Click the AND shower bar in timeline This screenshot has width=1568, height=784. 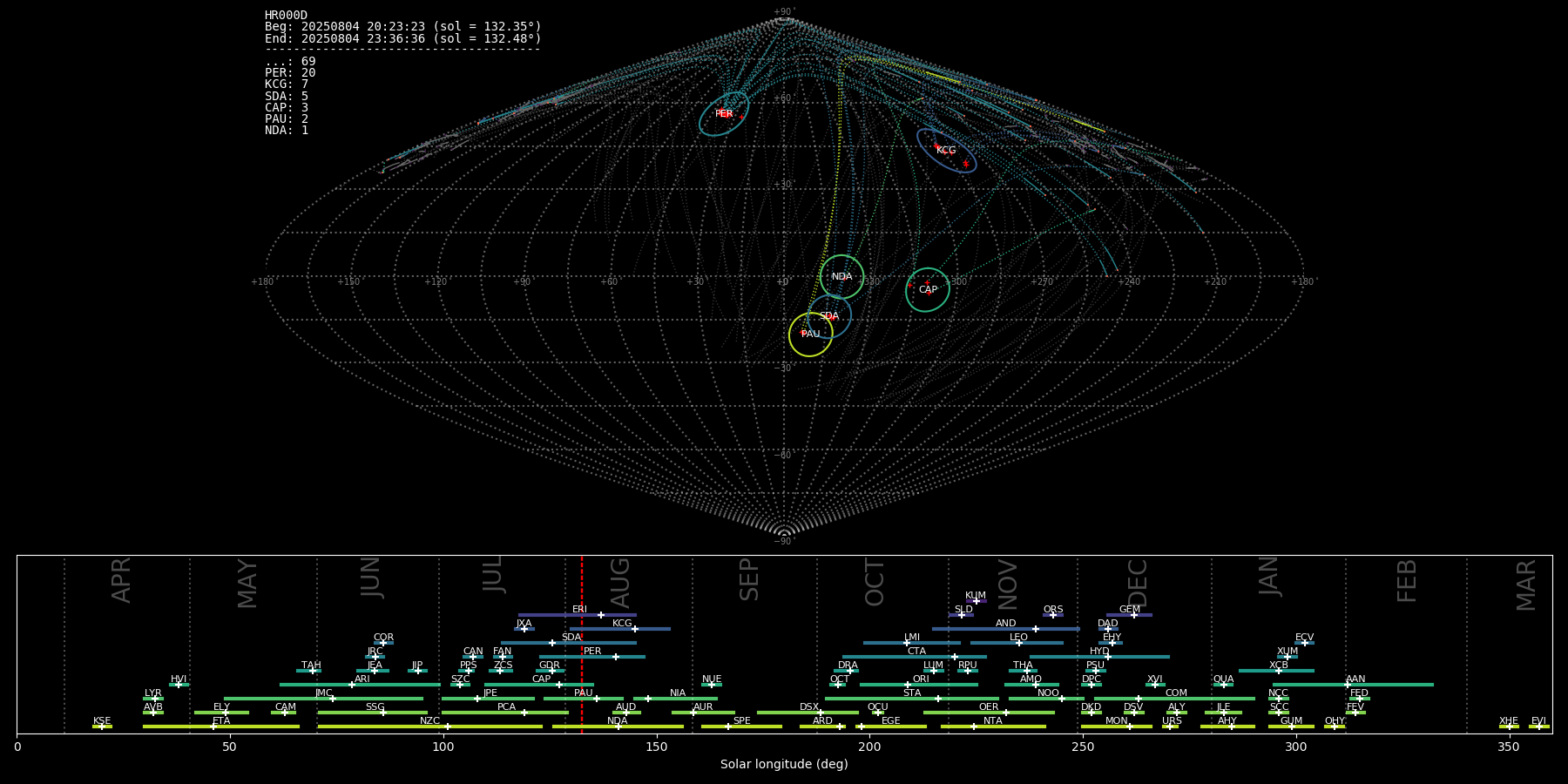pos(1006,629)
